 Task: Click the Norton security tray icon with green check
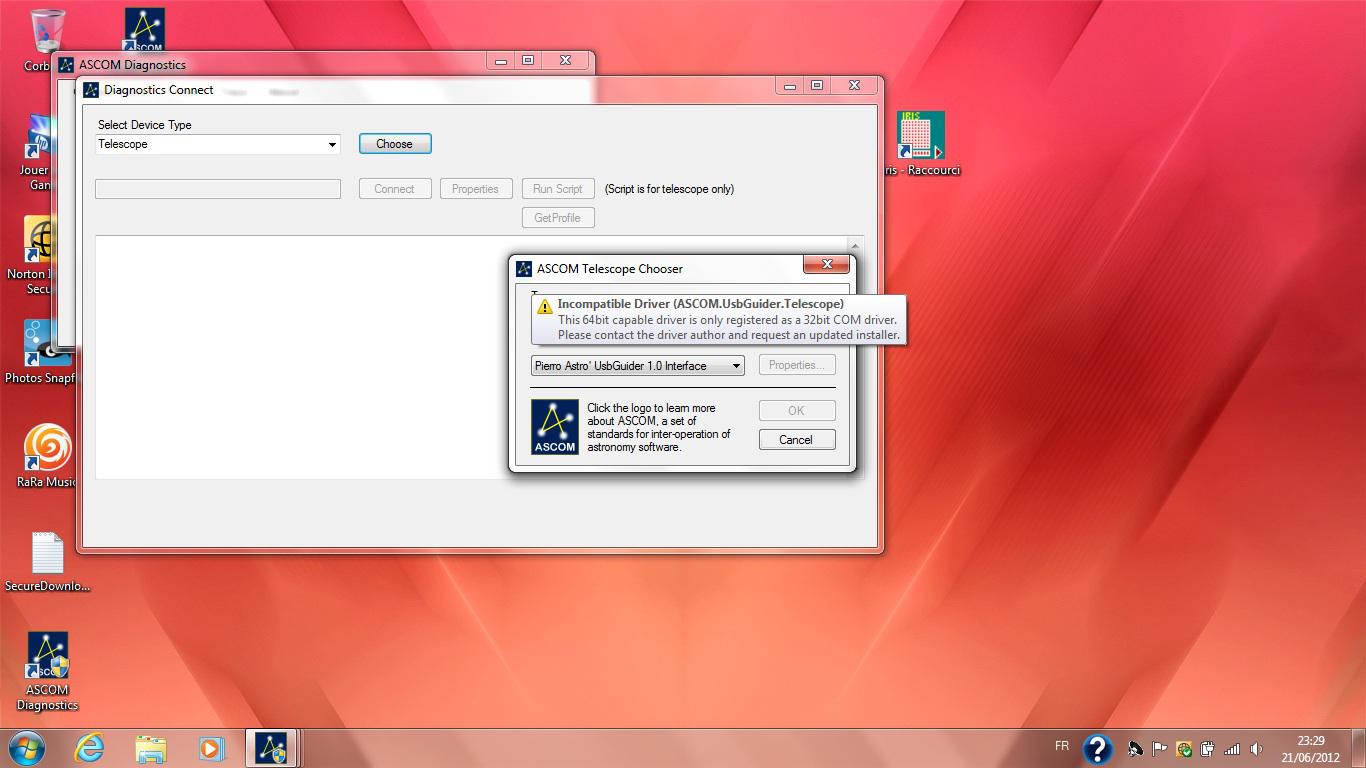tap(1184, 748)
